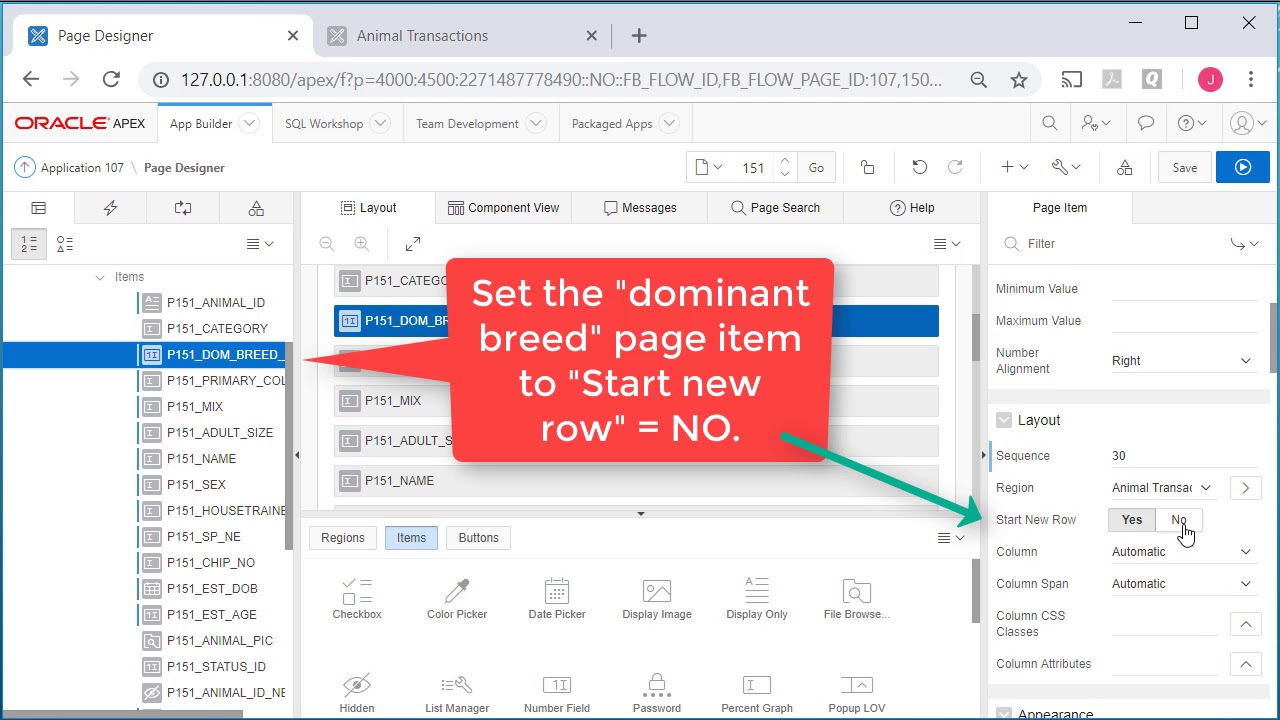The image size is (1280, 720).
Task: Toggle the component list view button
Action: (65, 244)
